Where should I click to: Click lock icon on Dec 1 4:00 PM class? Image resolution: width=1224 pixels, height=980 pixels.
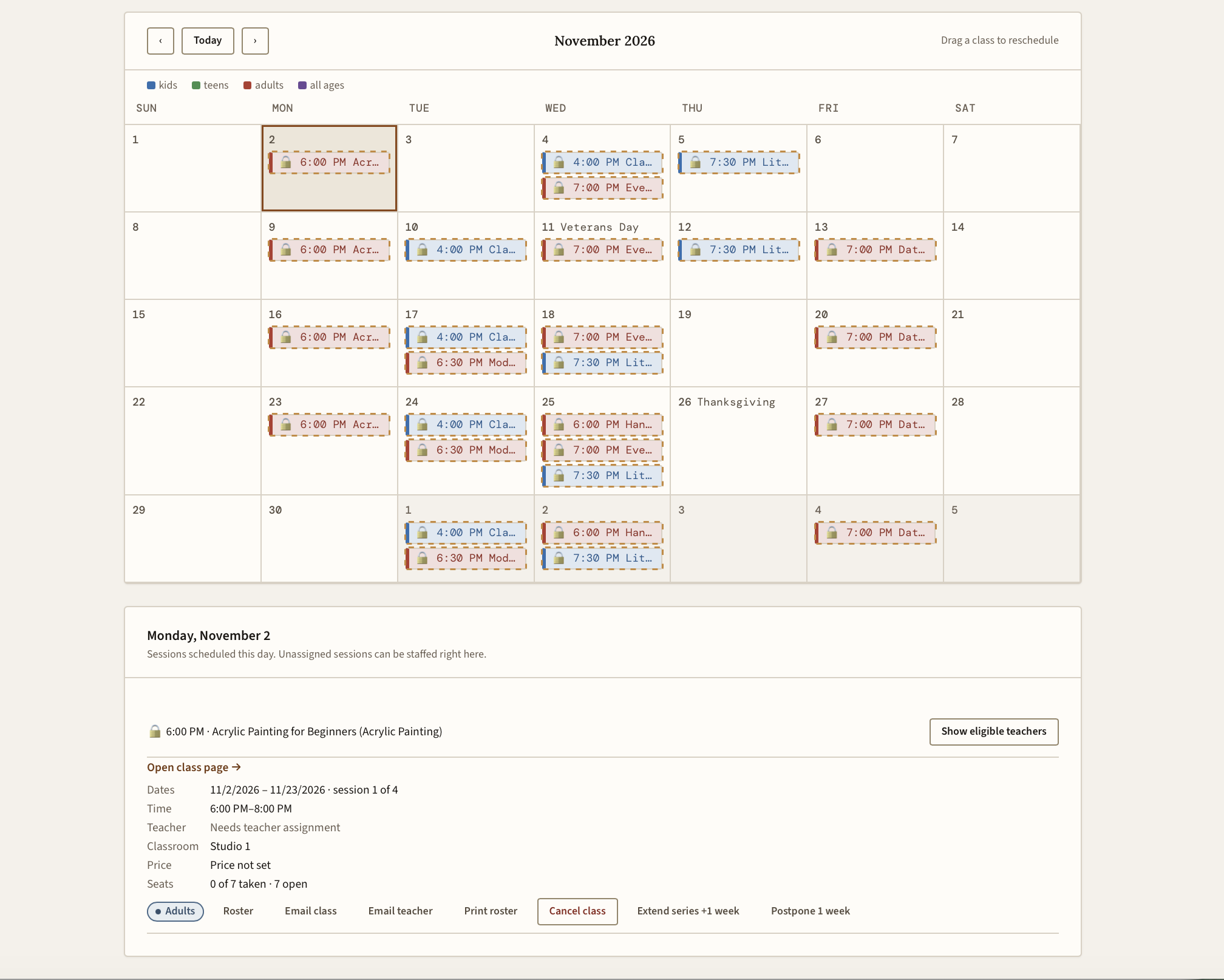[x=423, y=533]
